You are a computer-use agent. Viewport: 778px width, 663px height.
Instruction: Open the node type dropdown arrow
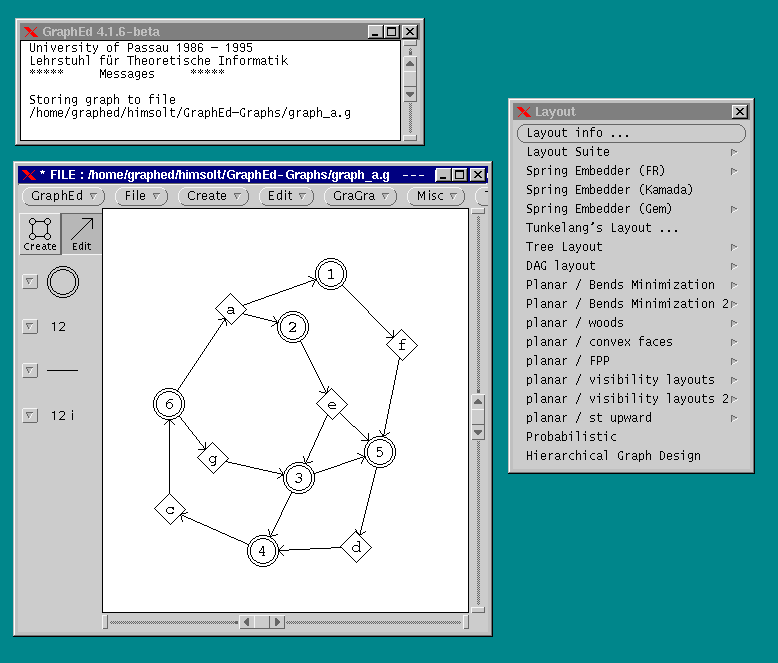click(30, 282)
